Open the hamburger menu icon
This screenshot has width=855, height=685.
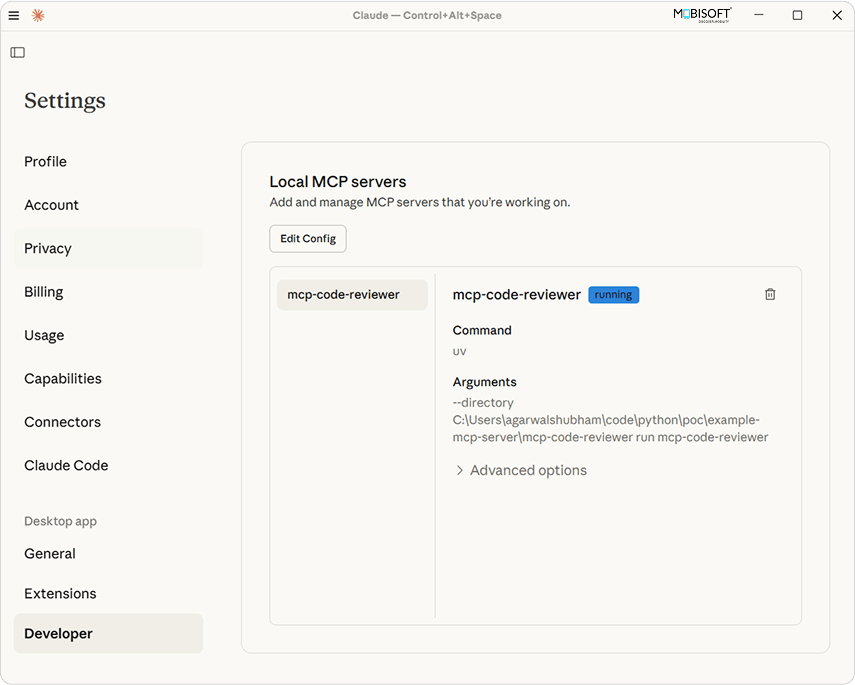(x=14, y=15)
